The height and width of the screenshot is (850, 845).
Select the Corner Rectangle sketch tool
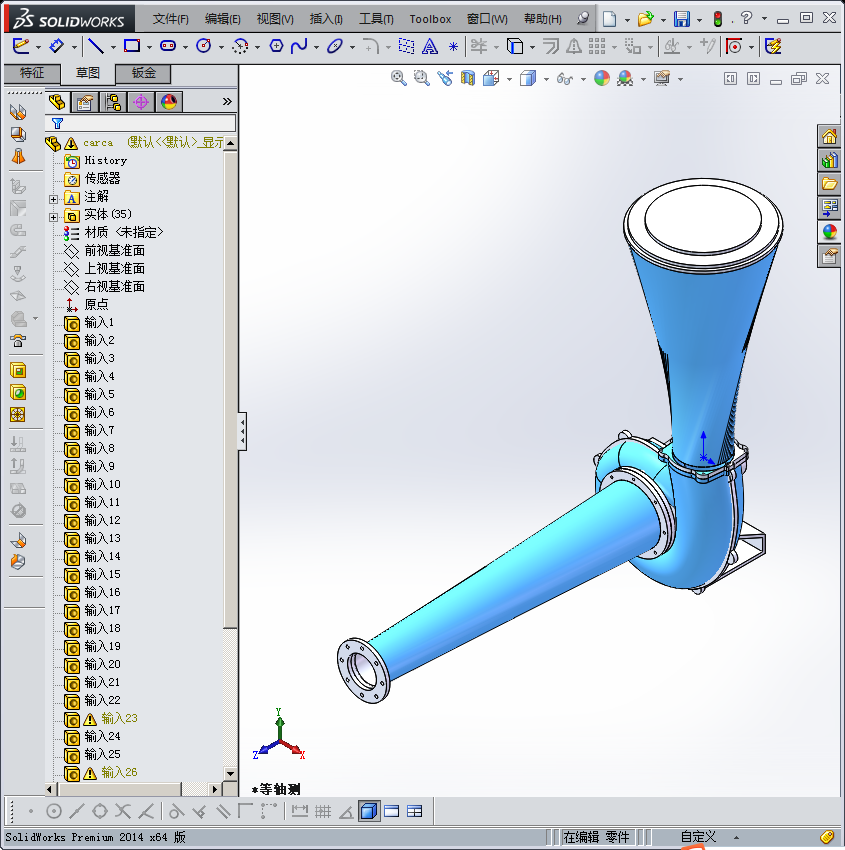coord(132,47)
